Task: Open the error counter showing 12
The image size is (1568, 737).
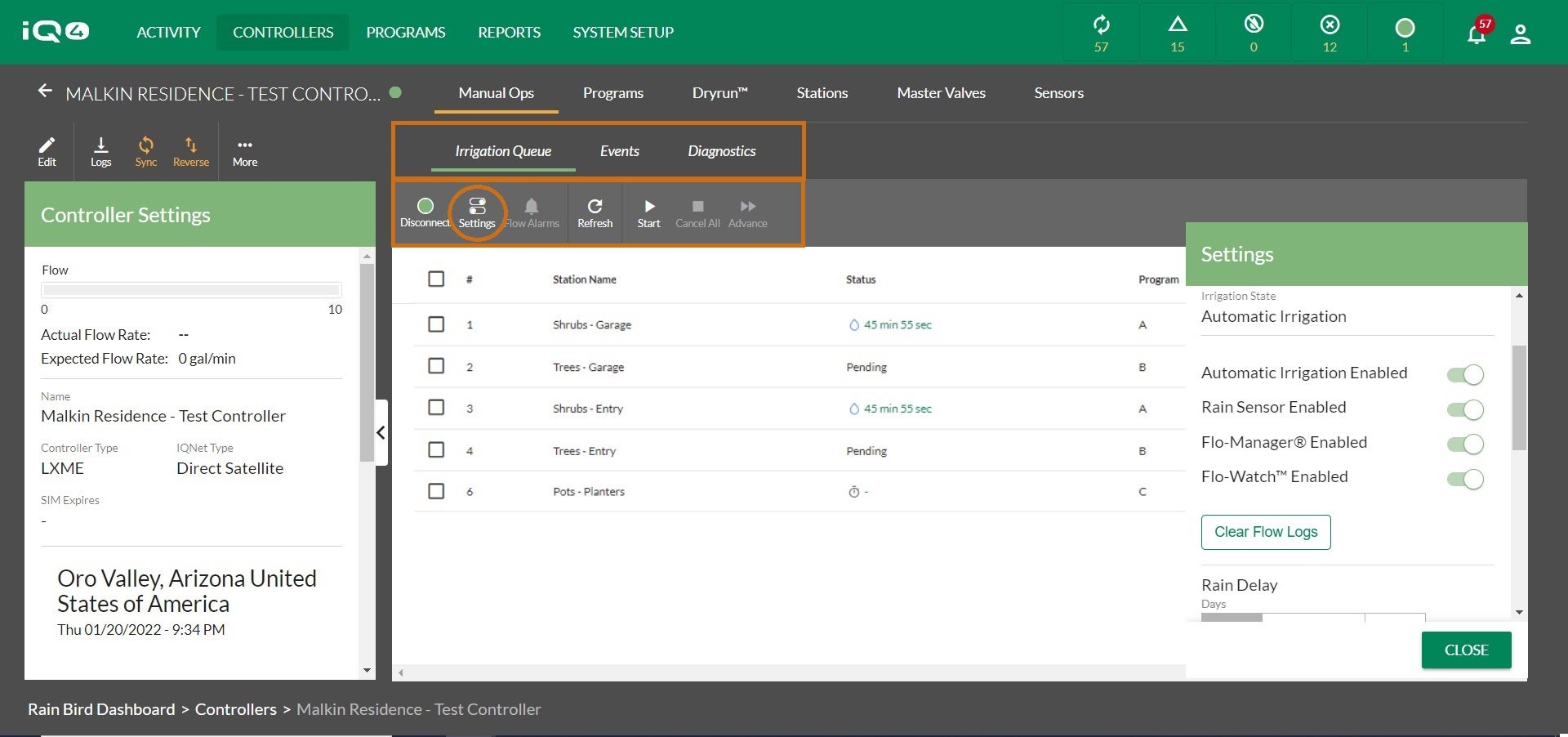Action: point(1330,33)
